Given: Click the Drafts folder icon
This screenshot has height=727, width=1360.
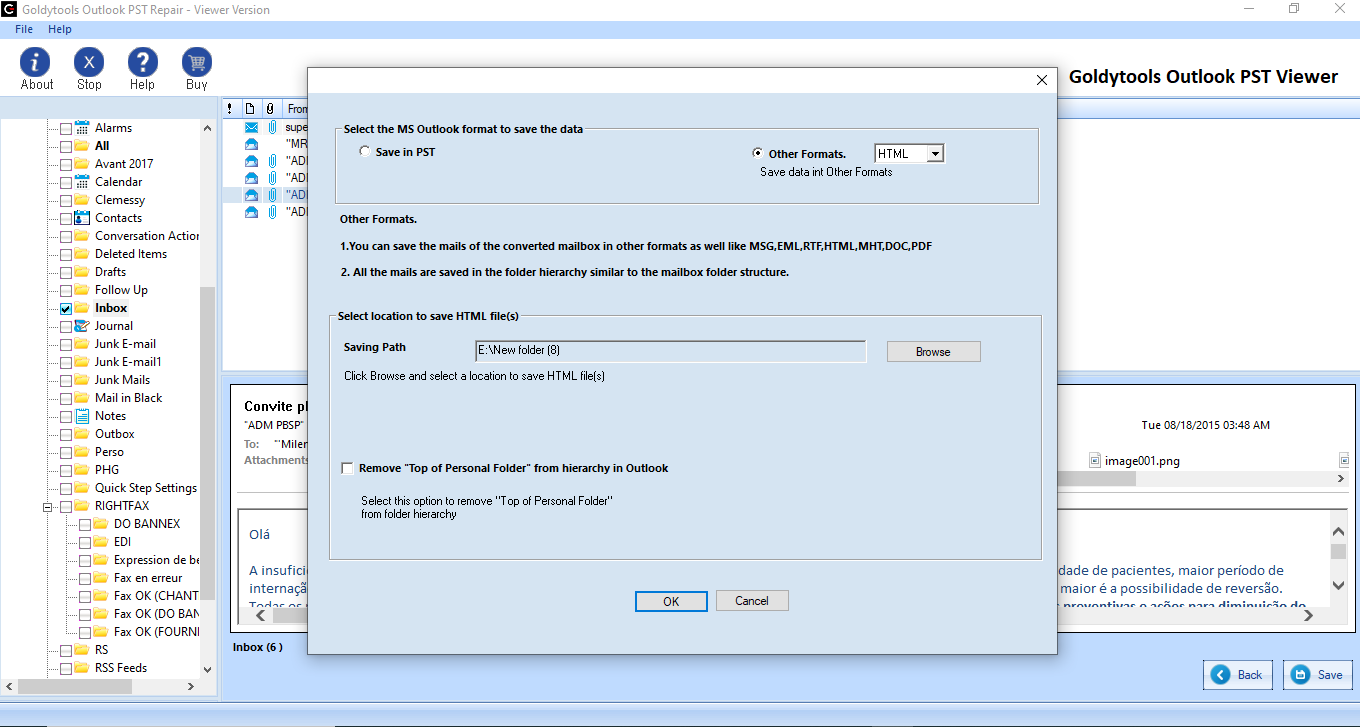Looking at the screenshot, I should pyautogui.click(x=82, y=272).
